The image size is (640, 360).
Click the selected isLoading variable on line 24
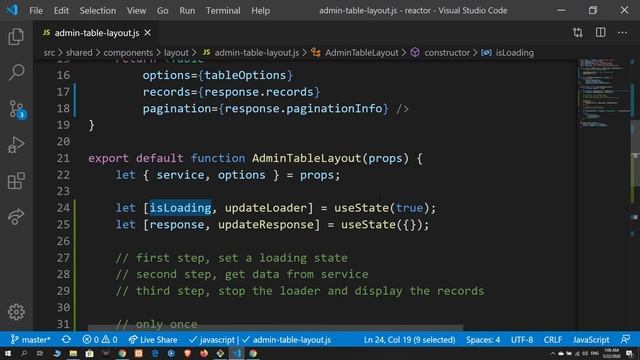(180, 208)
